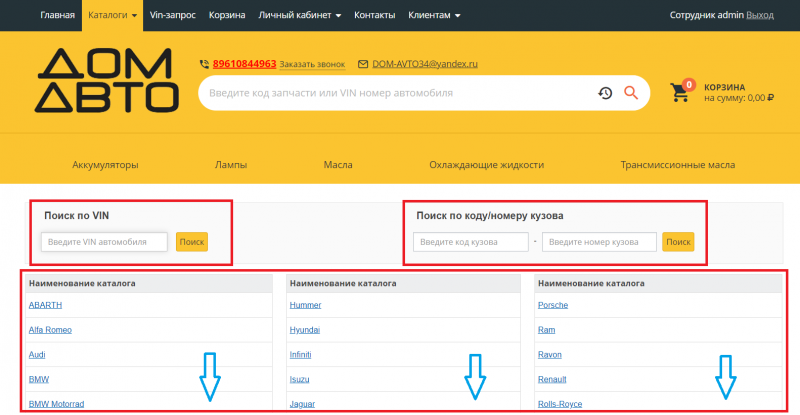The width and height of the screenshot is (800, 415).
Task: Select the Аккумуляторы category
Action: (x=105, y=165)
